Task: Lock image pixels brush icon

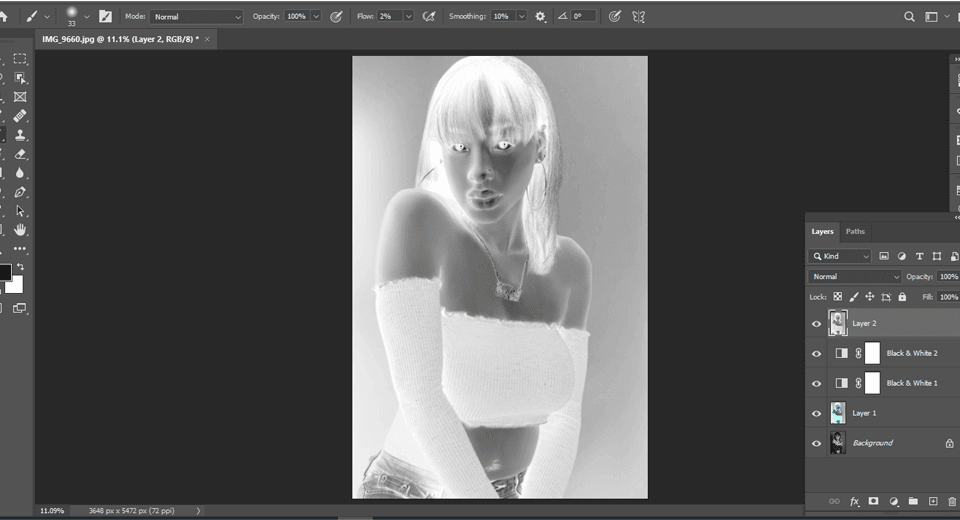Action: pyautogui.click(x=853, y=297)
